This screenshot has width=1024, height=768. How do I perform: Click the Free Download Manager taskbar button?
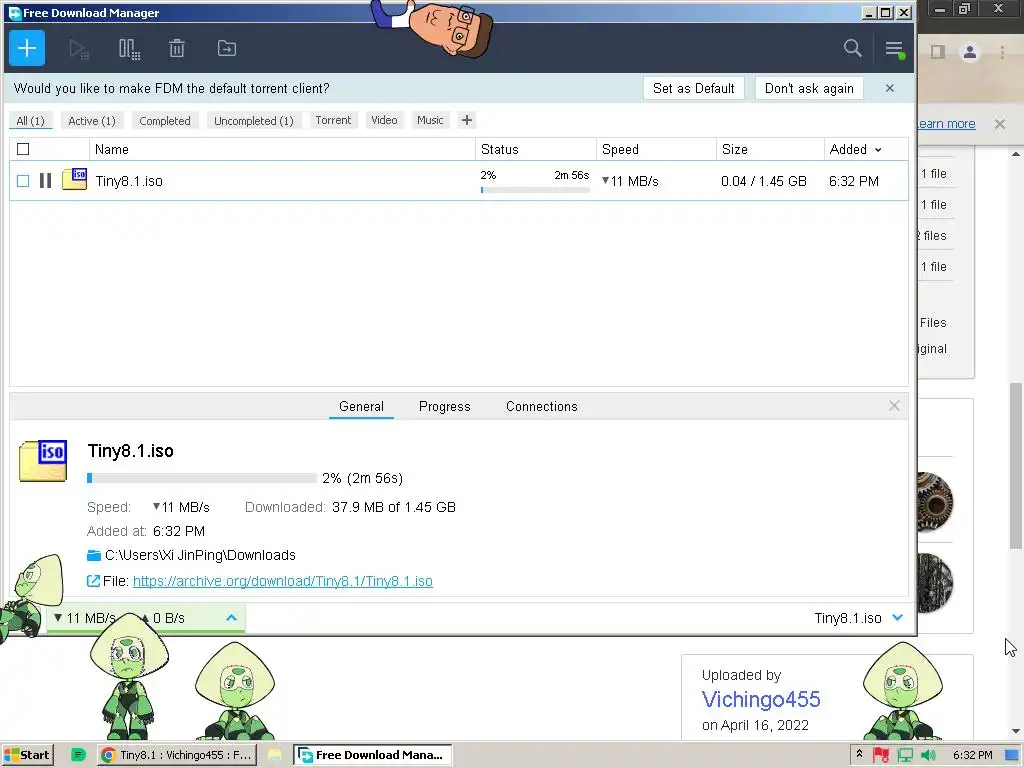pyautogui.click(x=372, y=755)
